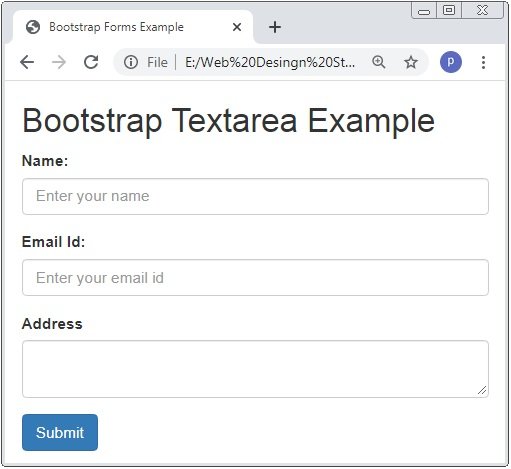The height and width of the screenshot is (469, 511).
Task: Click the Email Id: label
Action: coord(53,242)
